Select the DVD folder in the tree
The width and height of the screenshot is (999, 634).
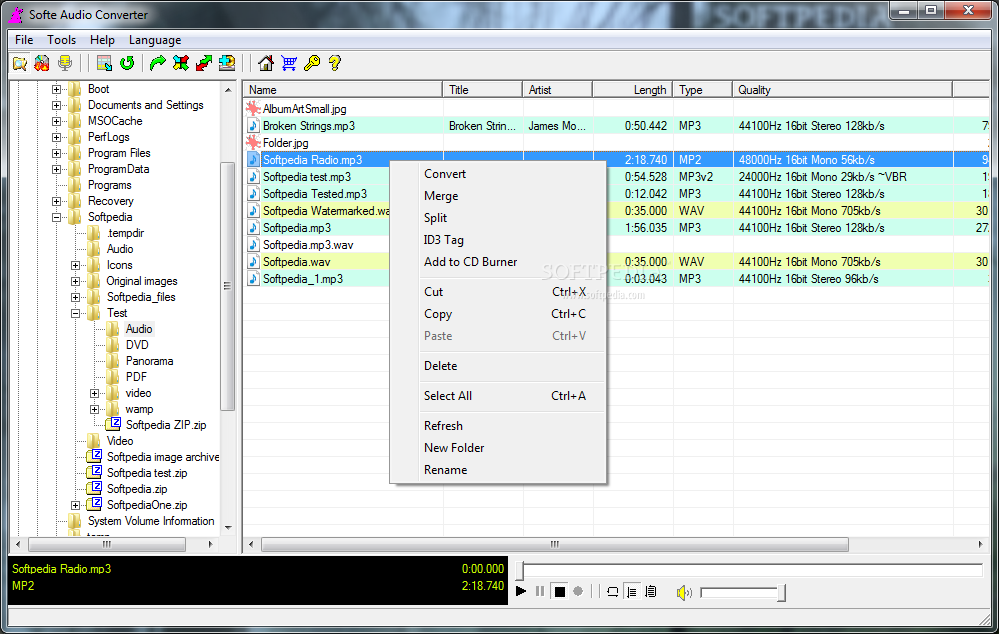click(x=137, y=345)
